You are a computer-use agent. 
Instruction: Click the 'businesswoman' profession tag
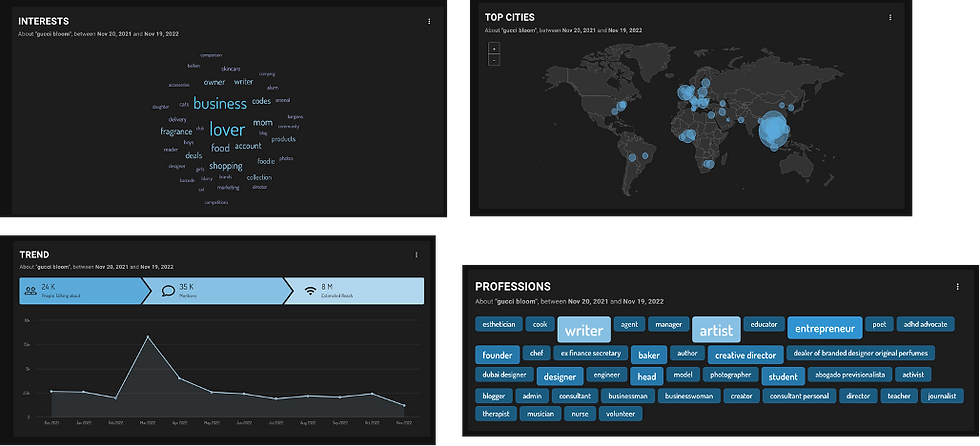point(689,395)
